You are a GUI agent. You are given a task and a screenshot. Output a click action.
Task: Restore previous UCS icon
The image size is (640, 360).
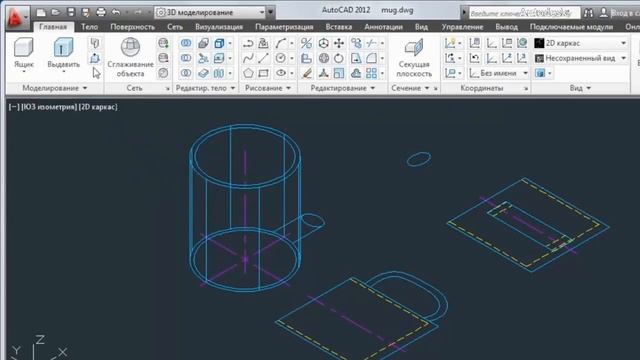click(474, 58)
